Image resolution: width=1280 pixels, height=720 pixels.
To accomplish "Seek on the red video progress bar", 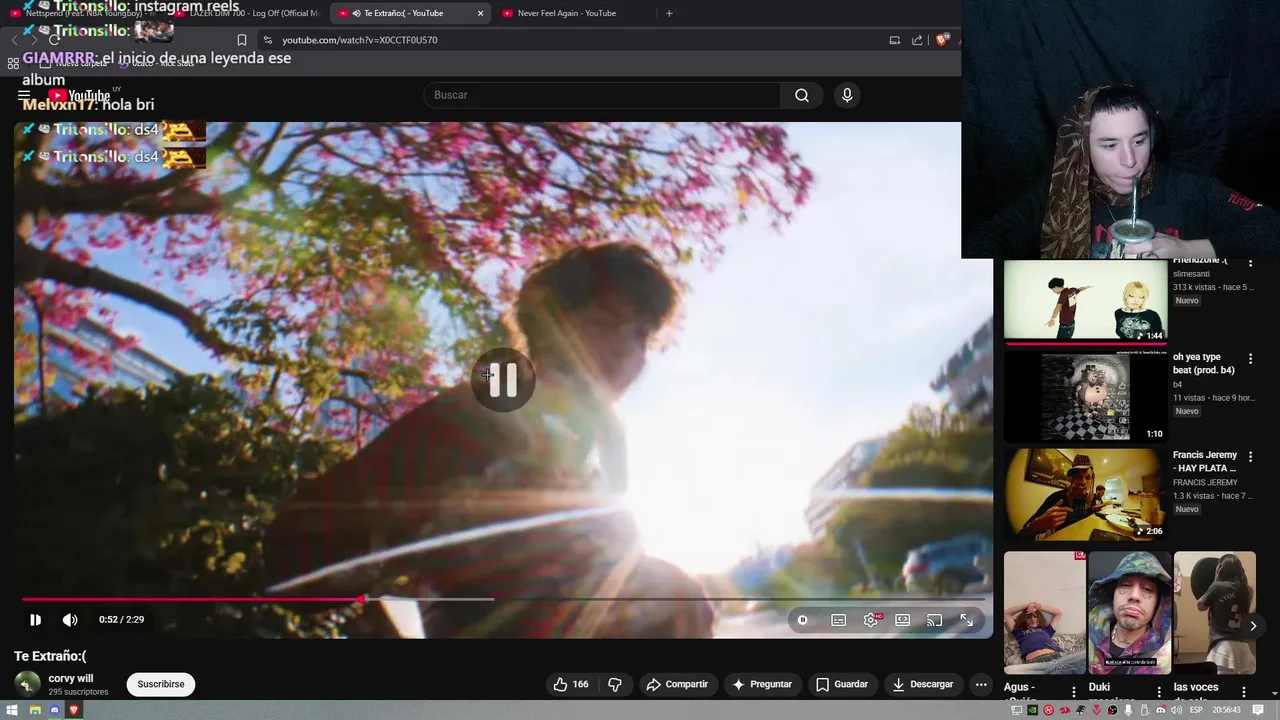I will pyautogui.click(x=190, y=600).
